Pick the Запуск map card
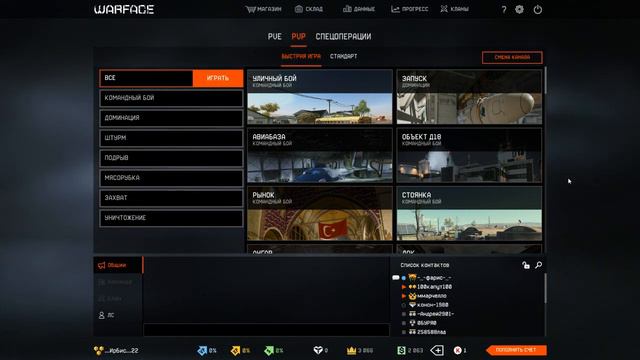The height and width of the screenshot is (360, 640). [469, 97]
